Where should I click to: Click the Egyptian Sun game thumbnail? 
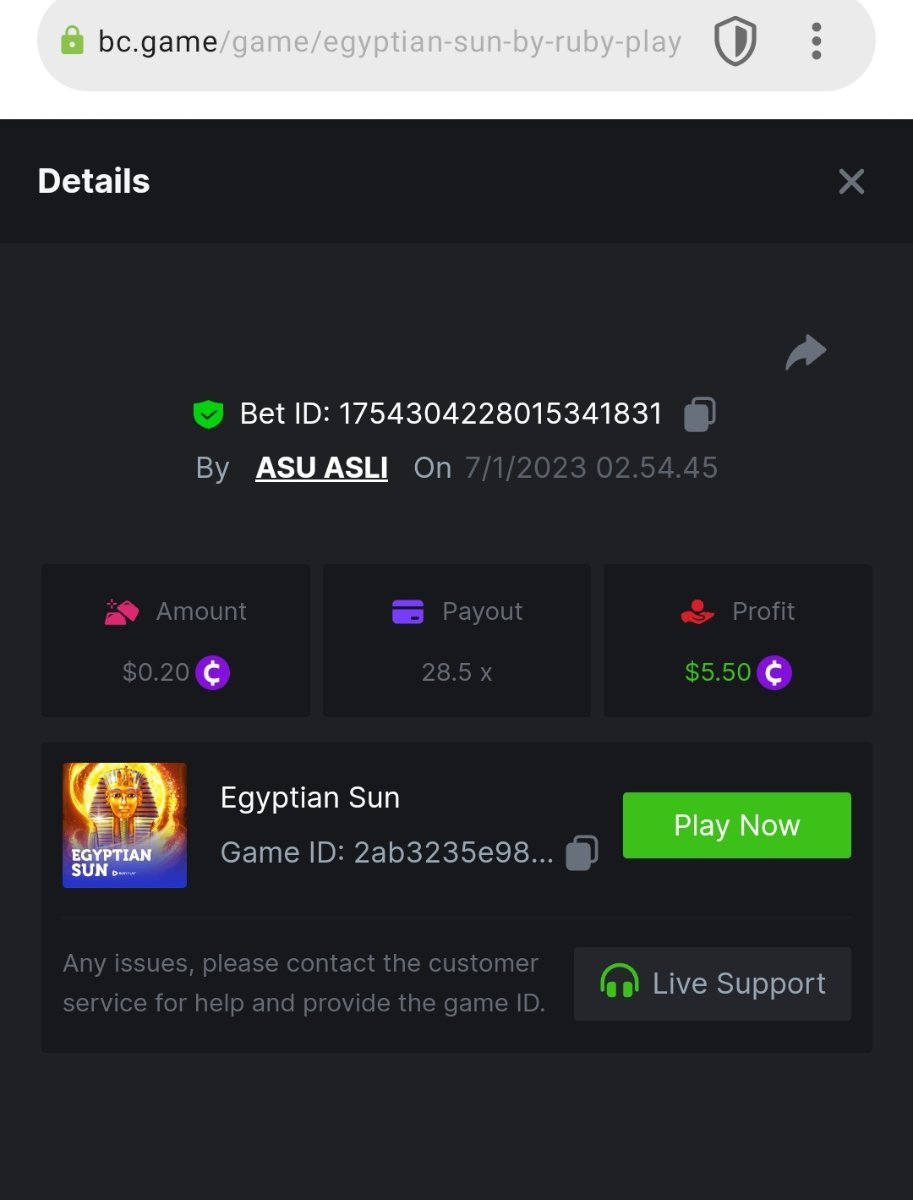tap(125, 825)
